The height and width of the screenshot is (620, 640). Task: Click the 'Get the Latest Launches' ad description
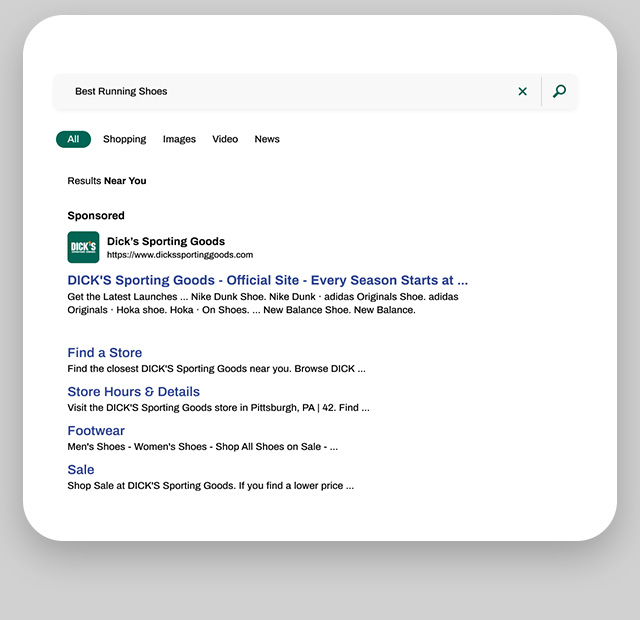pyautogui.click(x=263, y=303)
